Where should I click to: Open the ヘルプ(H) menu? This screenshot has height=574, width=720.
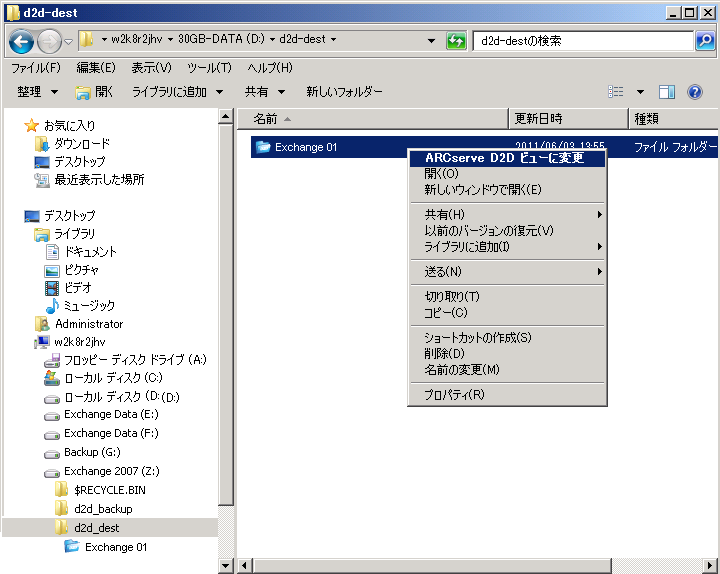tap(270, 68)
